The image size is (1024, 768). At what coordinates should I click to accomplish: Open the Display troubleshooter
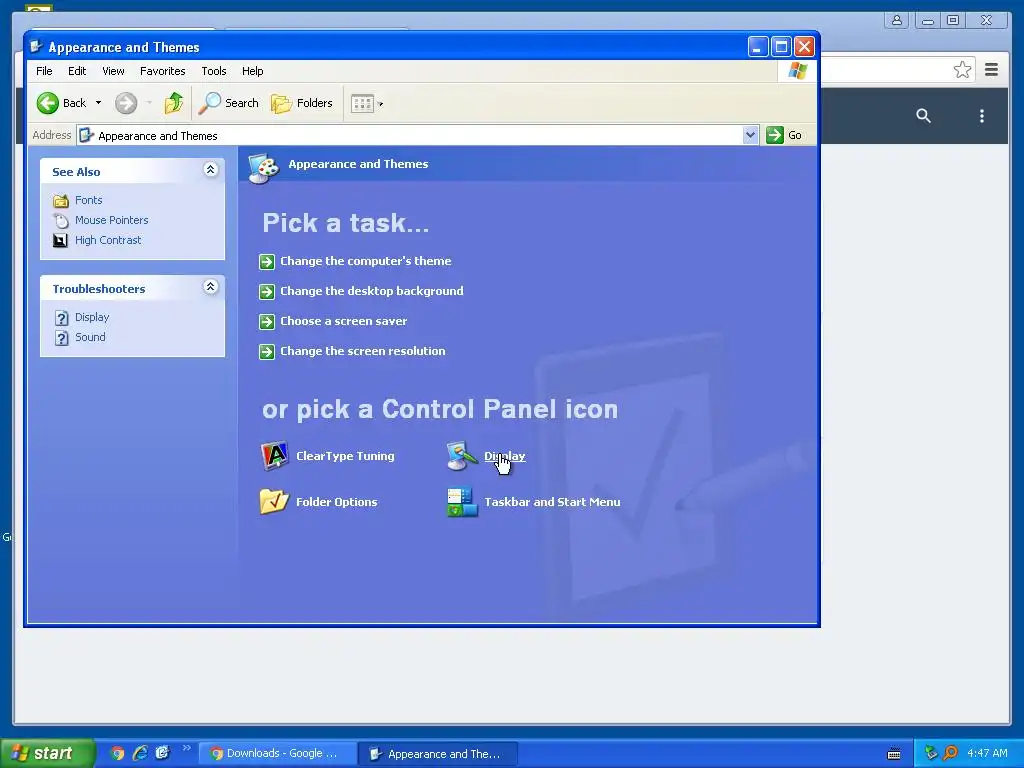(92, 317)
